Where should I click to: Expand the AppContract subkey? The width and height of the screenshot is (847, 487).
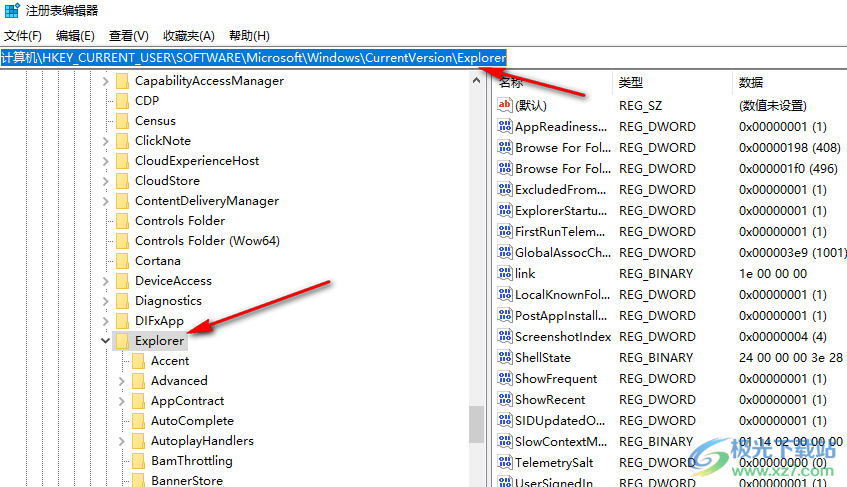(122, 401)
